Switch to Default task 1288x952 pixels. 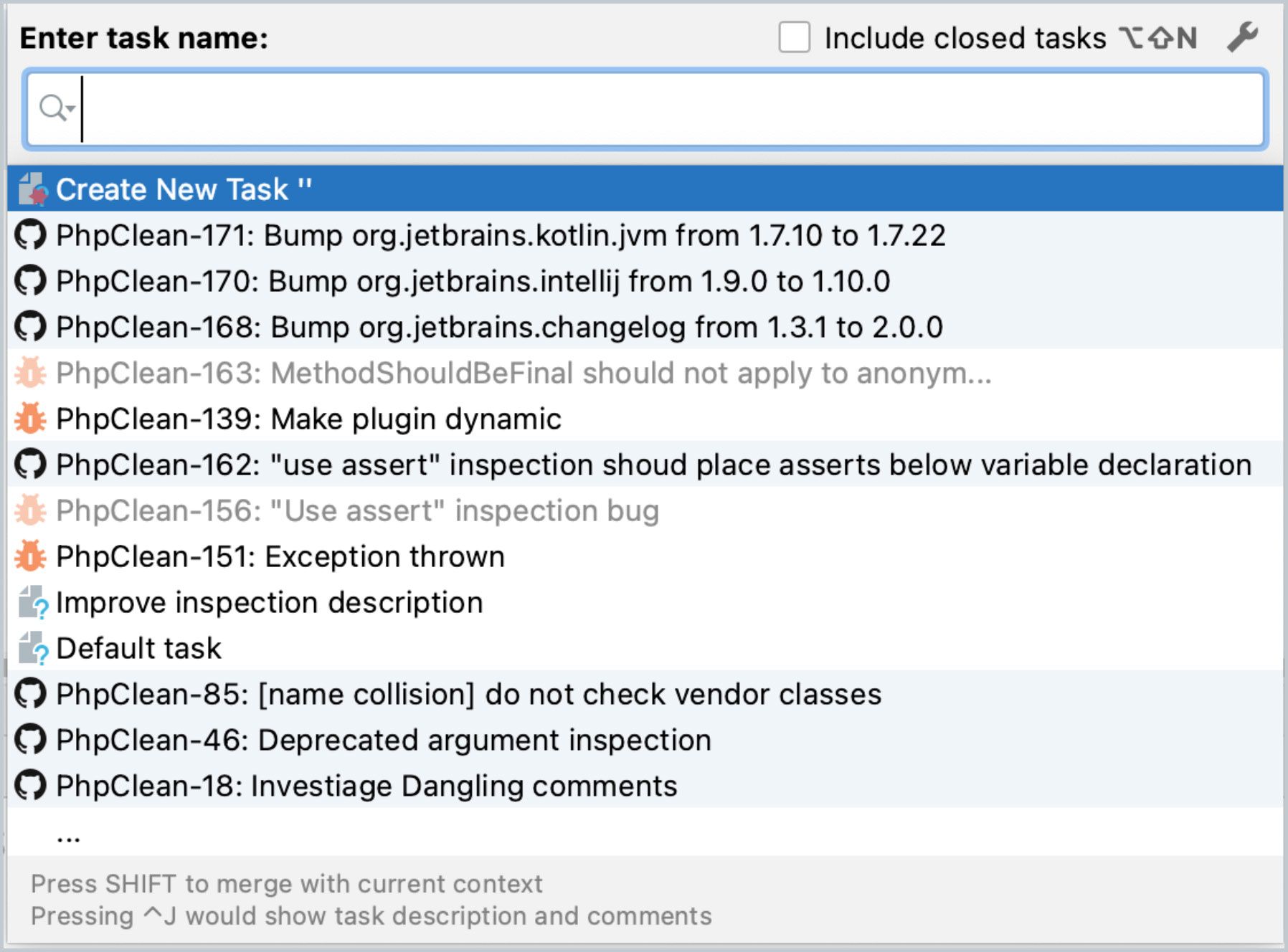(x=645, y=648)
